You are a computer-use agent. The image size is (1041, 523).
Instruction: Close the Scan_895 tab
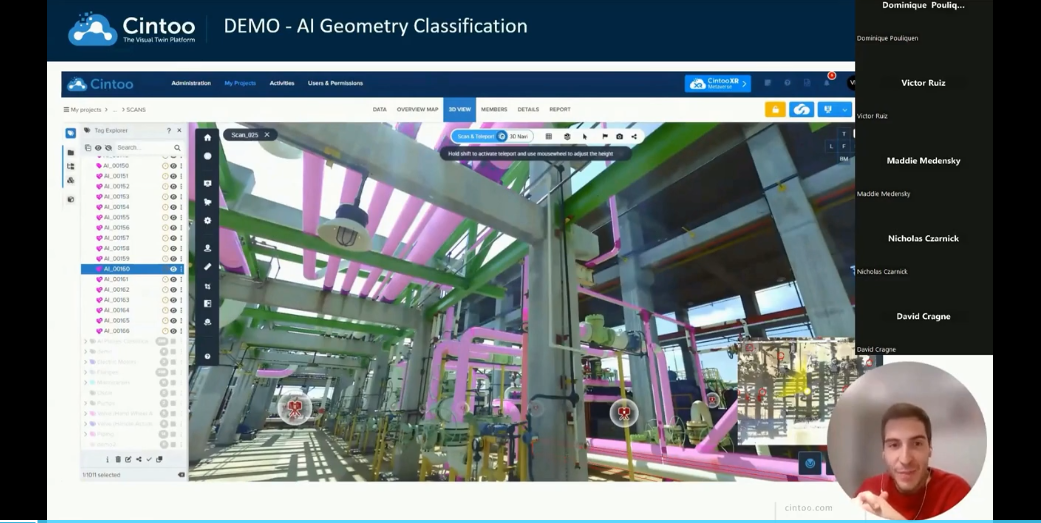[x=267, y=135]
